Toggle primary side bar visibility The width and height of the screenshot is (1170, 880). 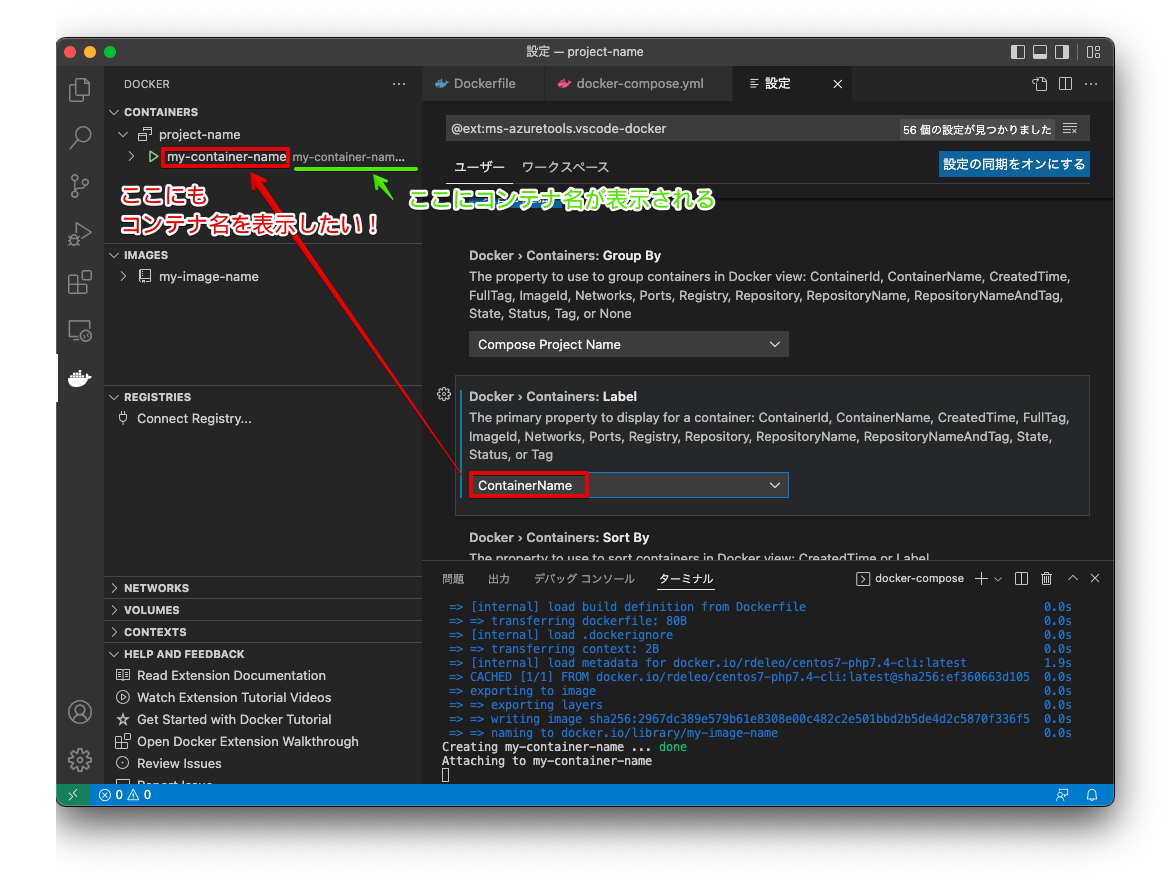coord(1018,52)
